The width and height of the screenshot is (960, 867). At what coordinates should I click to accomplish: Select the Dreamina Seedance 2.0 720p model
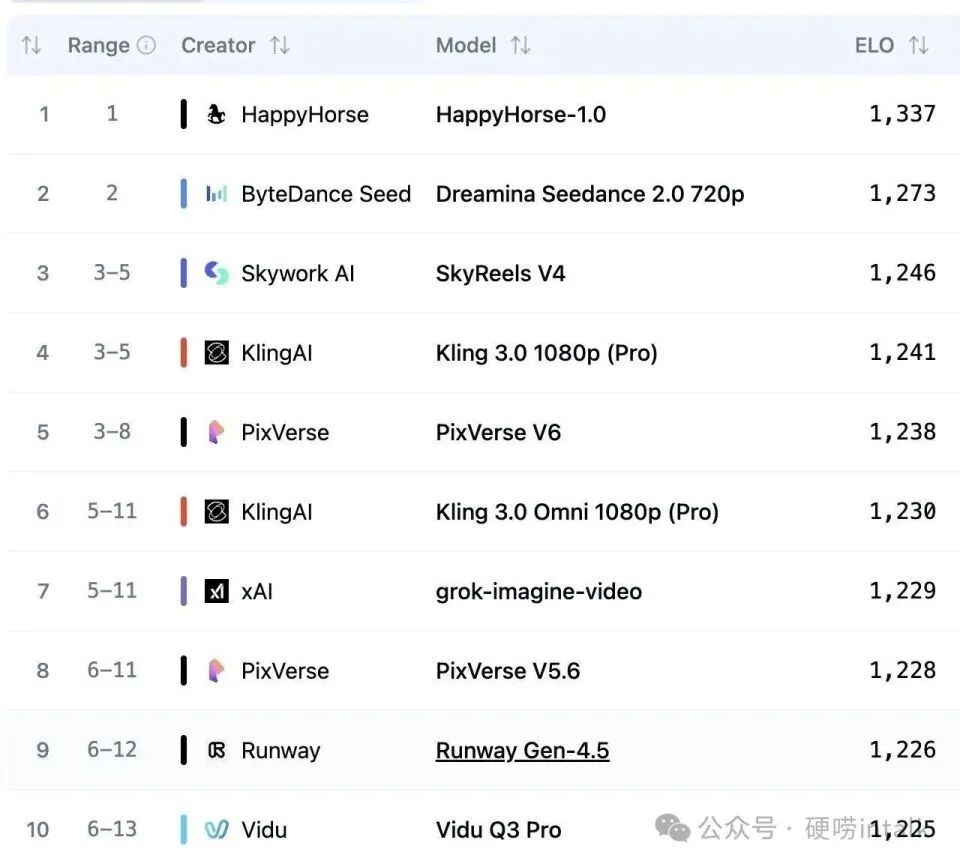pyautogui.click(x=590, y=194)
